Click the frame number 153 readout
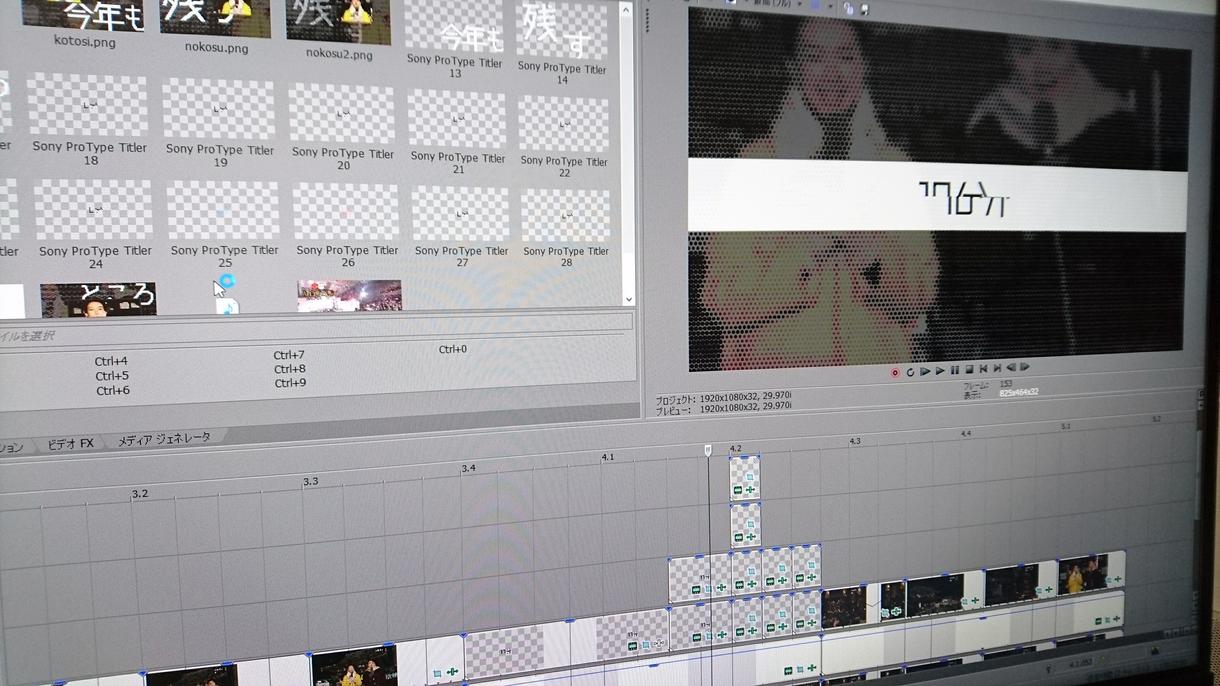1220x686 pixels. tap(1006, 385)
